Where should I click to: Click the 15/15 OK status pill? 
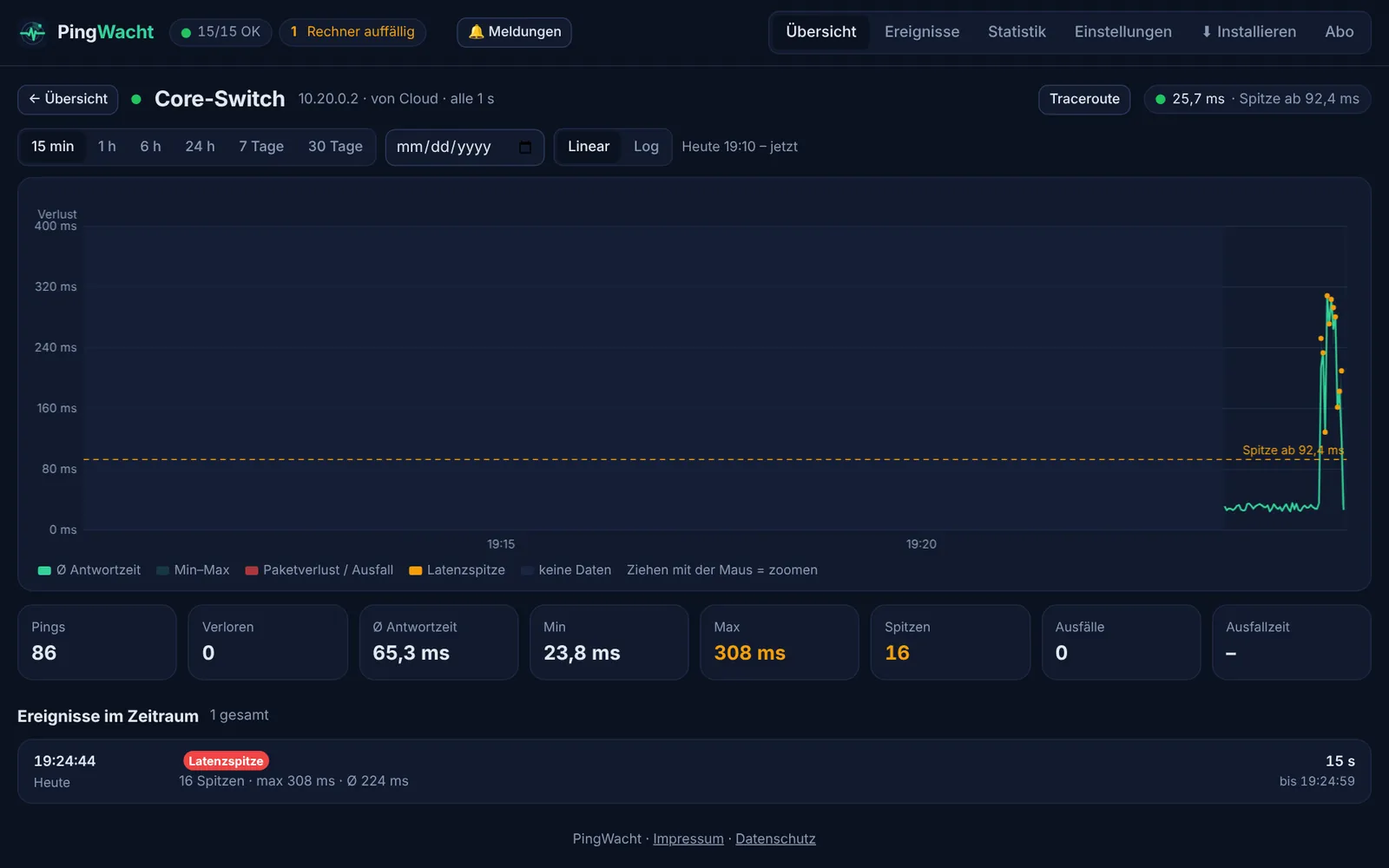point(221,32)
